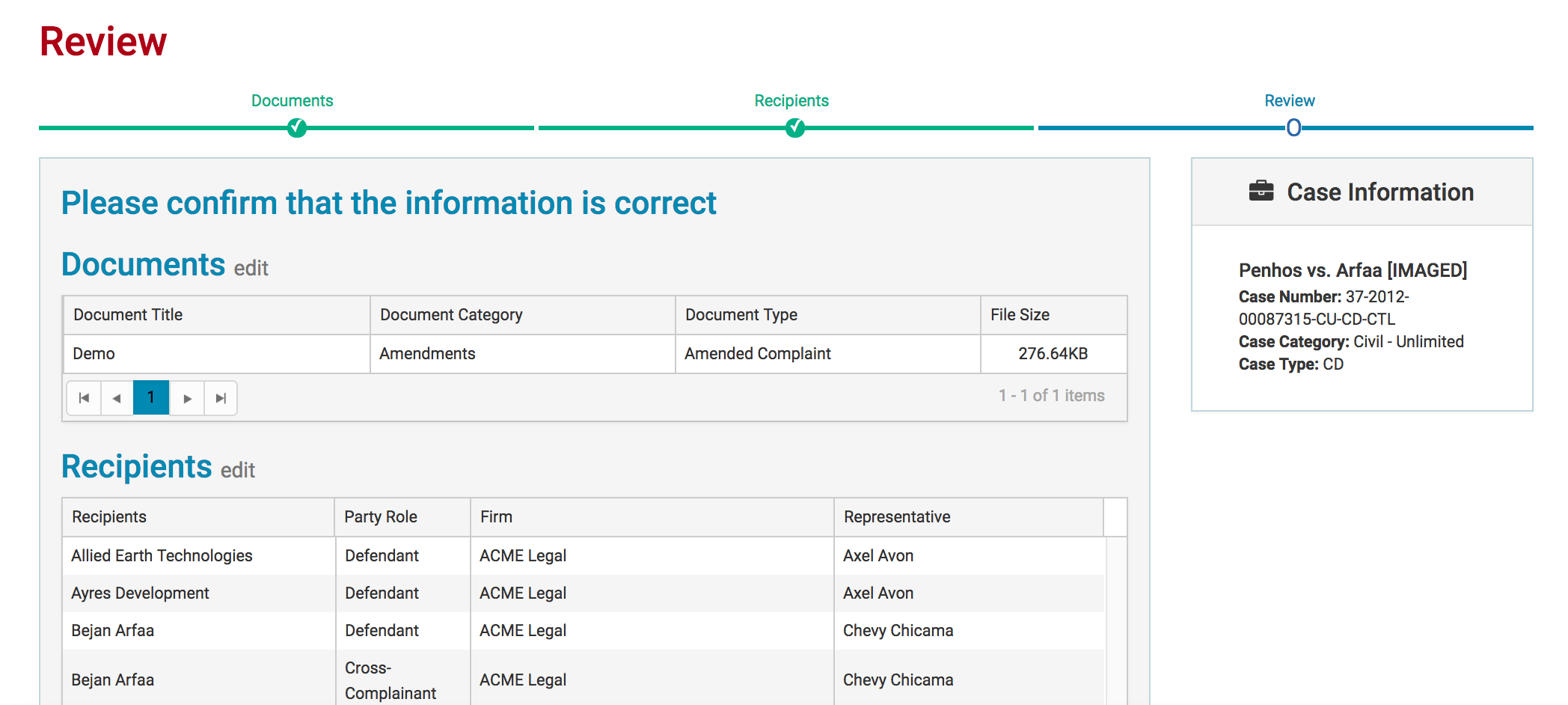
Task: Go to next documents page
Action: (187, 398)
